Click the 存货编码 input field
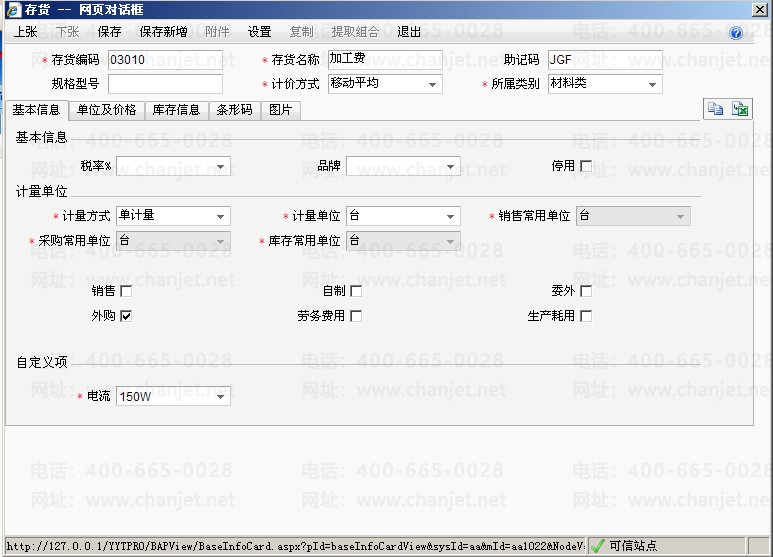Screen dimensions: 773x557 [165, 60]
